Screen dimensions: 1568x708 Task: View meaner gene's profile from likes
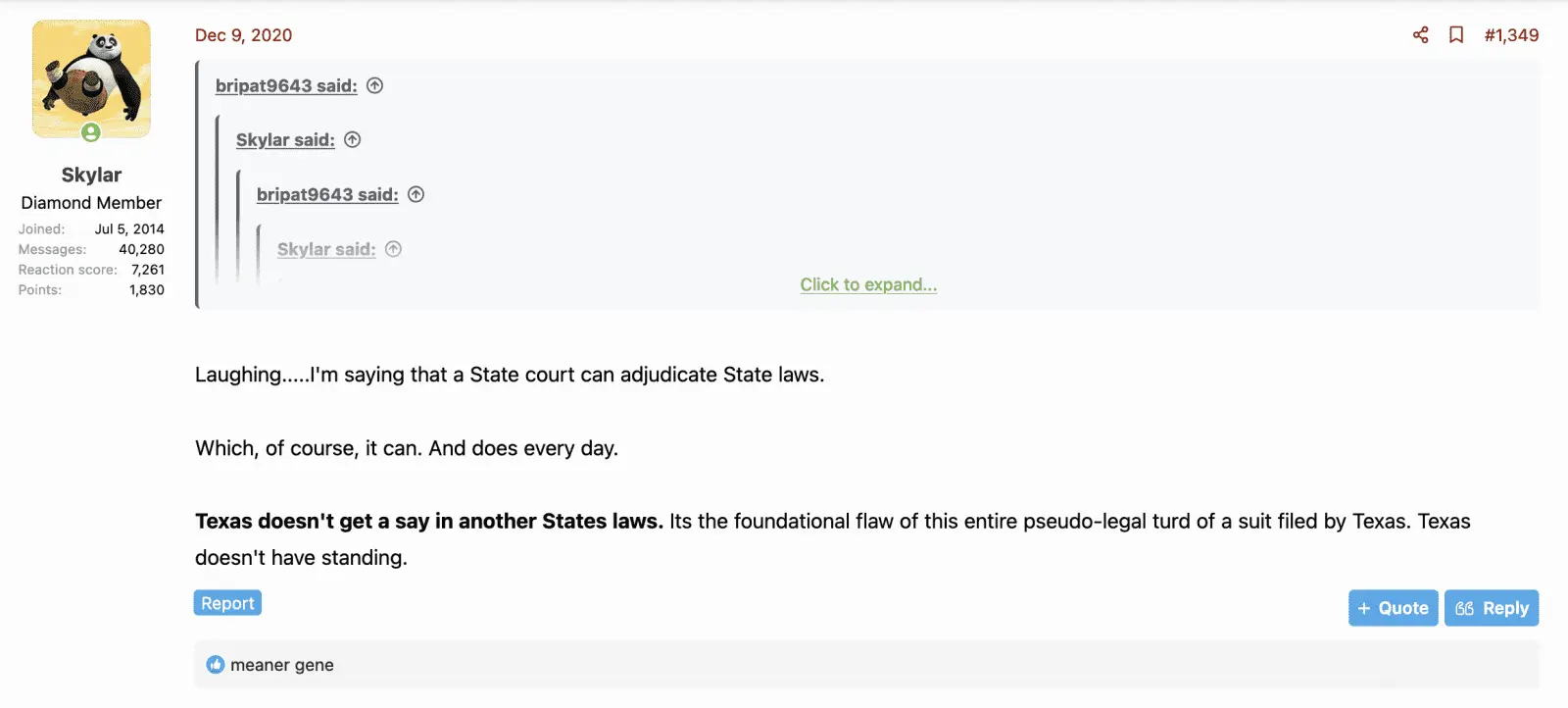coord(282,665)
